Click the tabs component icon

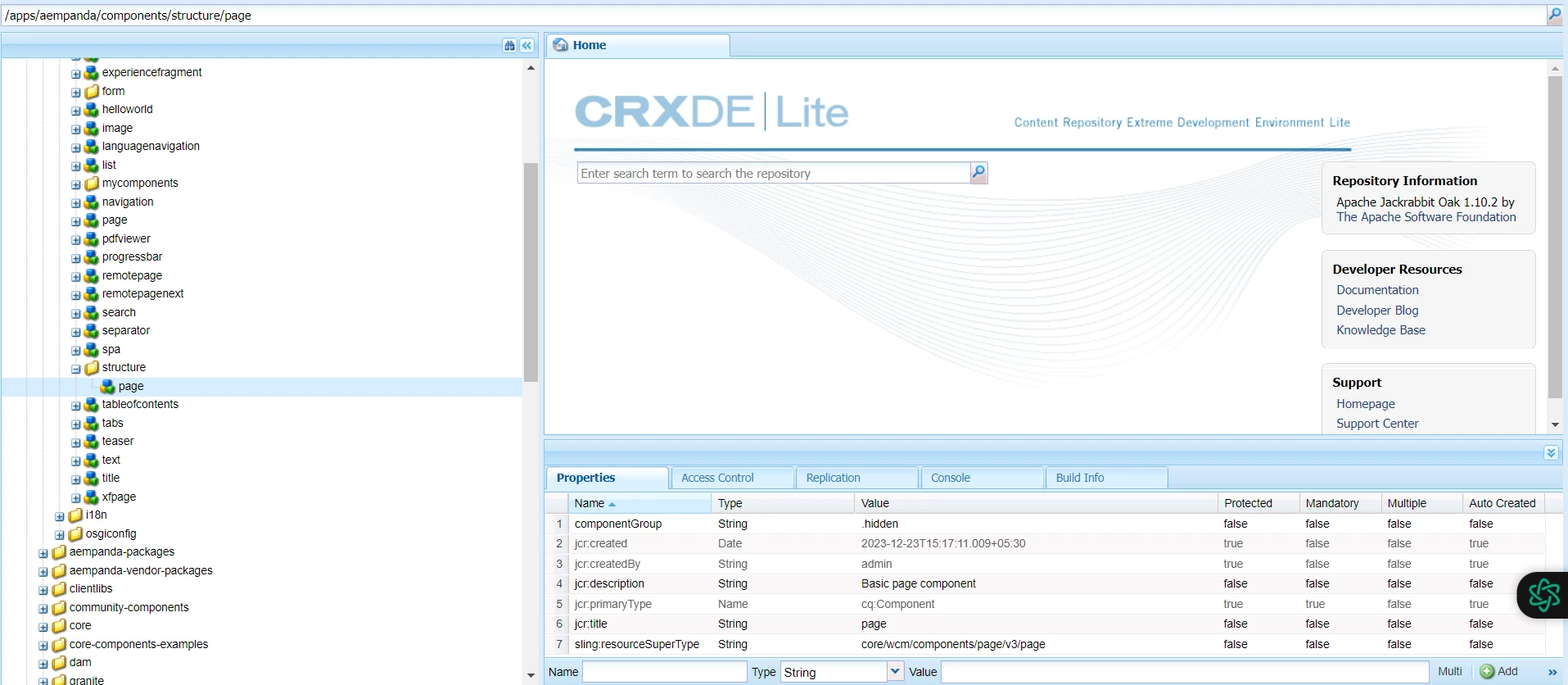92,424
